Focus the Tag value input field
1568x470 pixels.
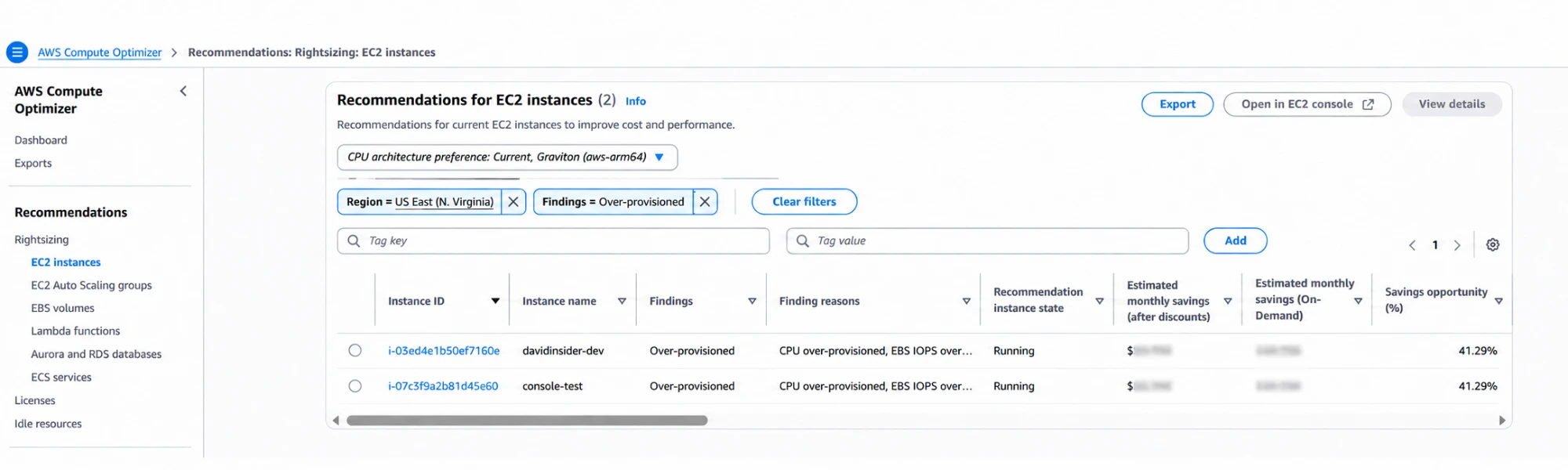coord(988,240)
